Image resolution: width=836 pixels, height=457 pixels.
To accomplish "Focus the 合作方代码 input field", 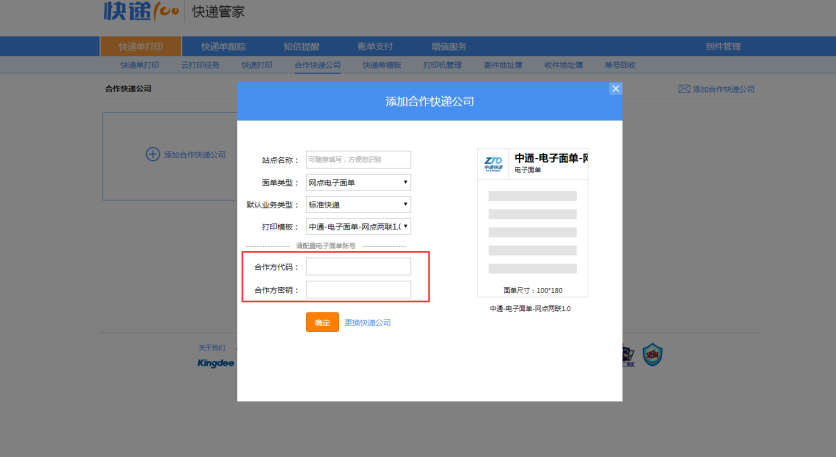I will pos(358,267).
